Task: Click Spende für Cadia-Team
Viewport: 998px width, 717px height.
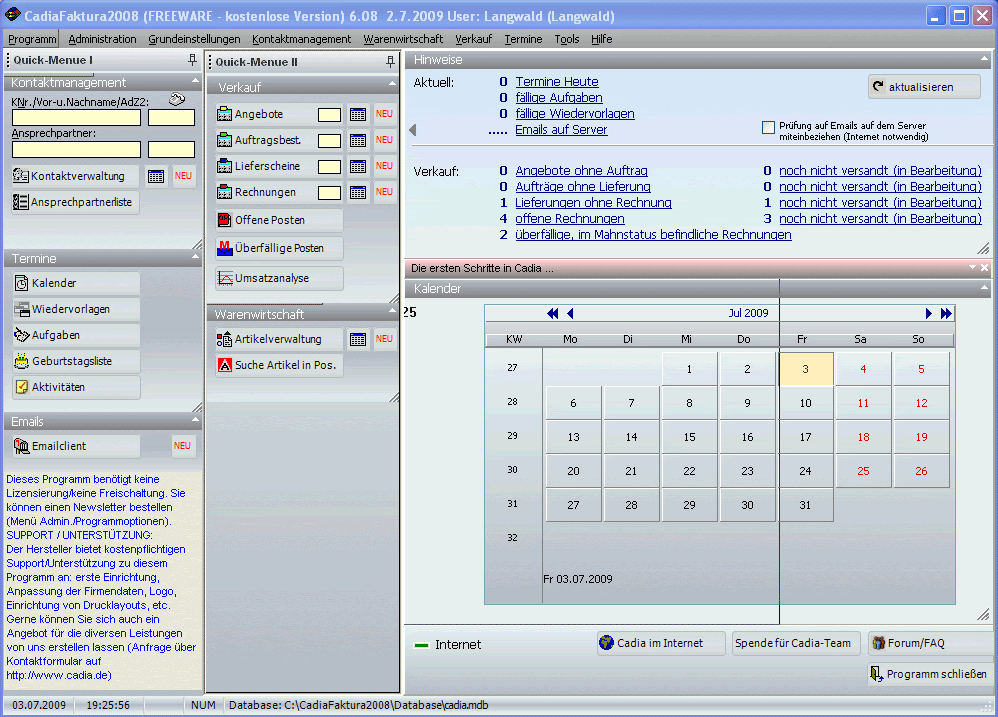Action: point(796,643)
